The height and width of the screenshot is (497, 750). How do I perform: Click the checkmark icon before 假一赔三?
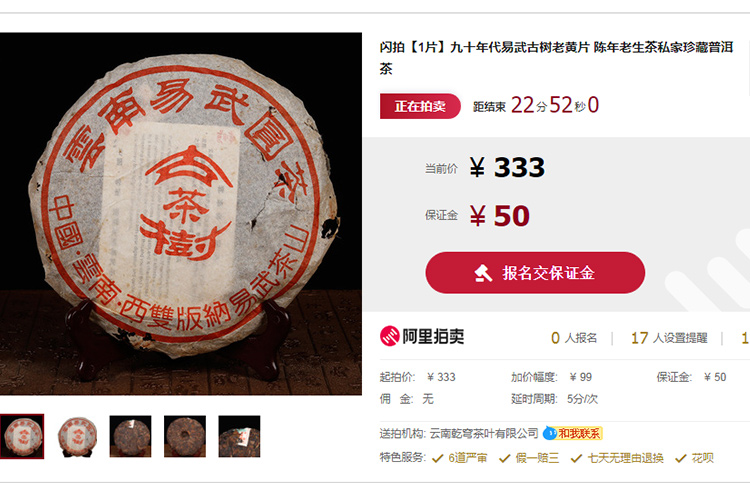point(505,458)
